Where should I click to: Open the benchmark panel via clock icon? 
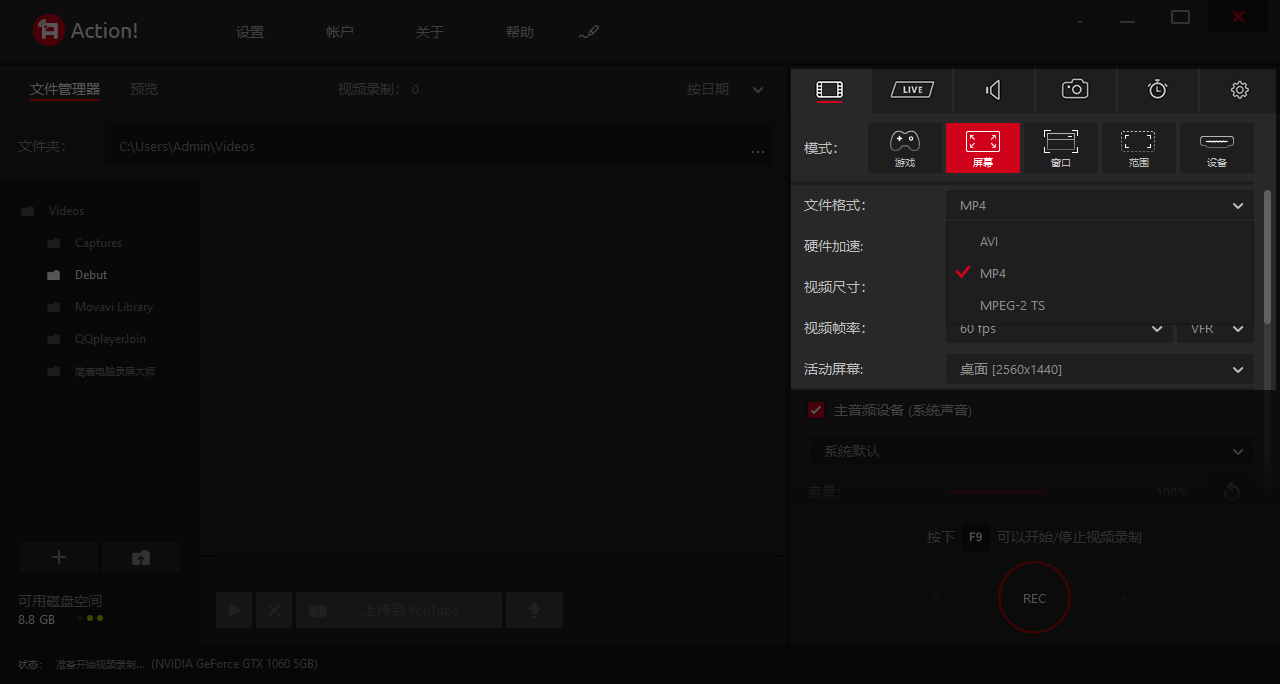1157,89
